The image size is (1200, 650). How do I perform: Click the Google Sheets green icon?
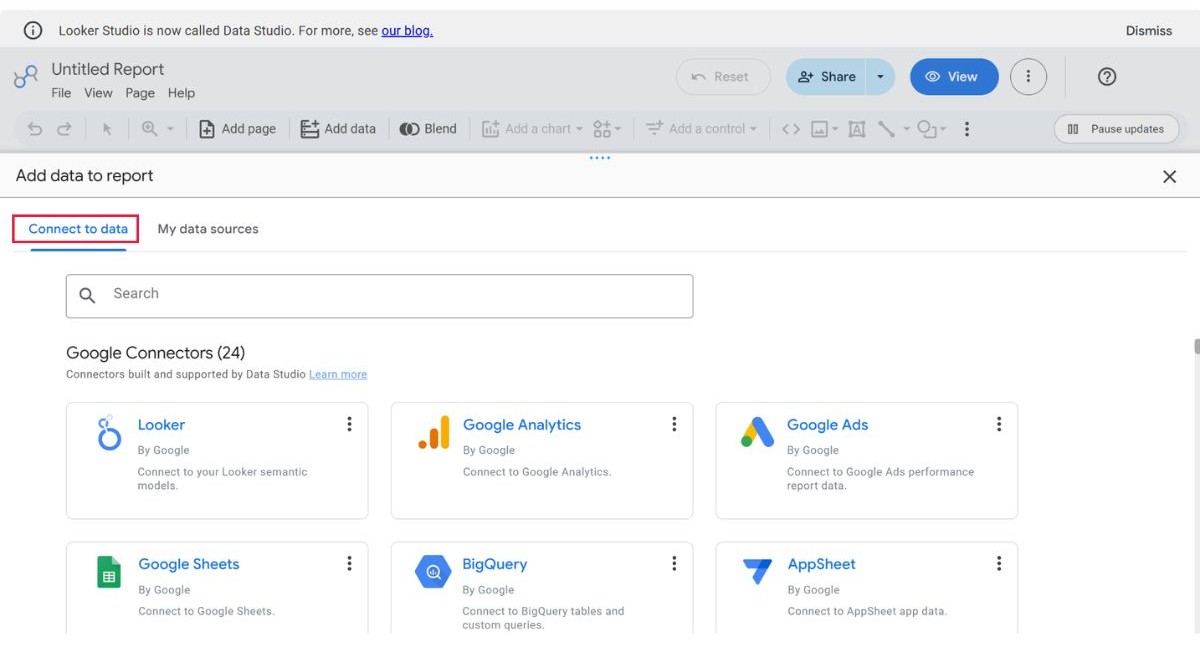point(109,572)
